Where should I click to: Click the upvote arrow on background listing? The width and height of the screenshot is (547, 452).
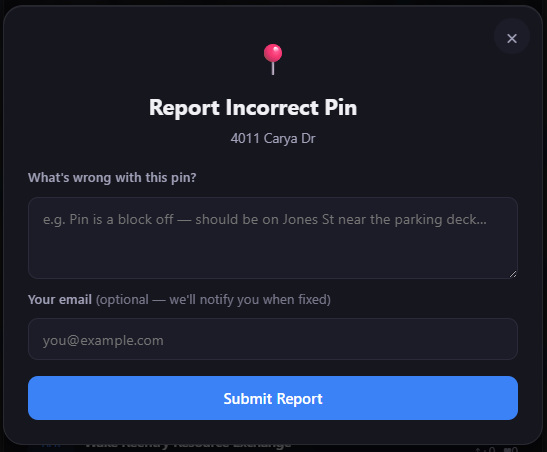(x=478, y=450)
